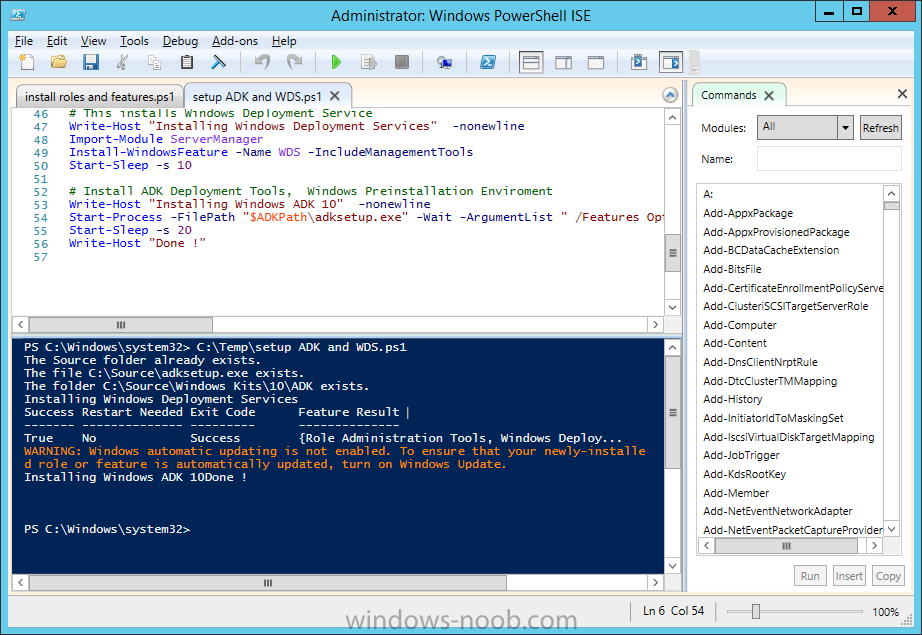Open the File menu
922x635 pixels.
[x=24, y=41]
